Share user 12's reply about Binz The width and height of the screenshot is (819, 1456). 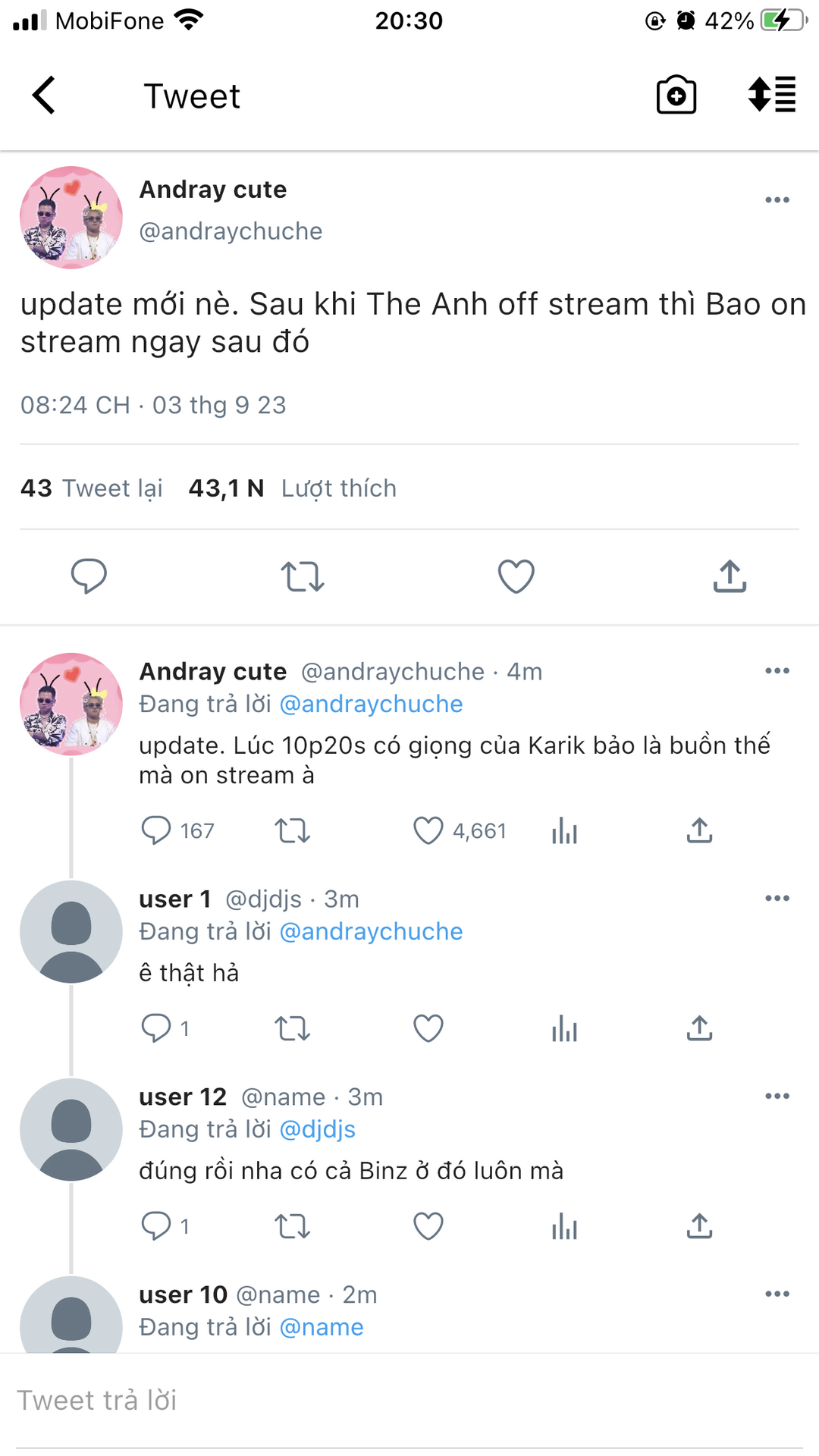click(699, 1226)
